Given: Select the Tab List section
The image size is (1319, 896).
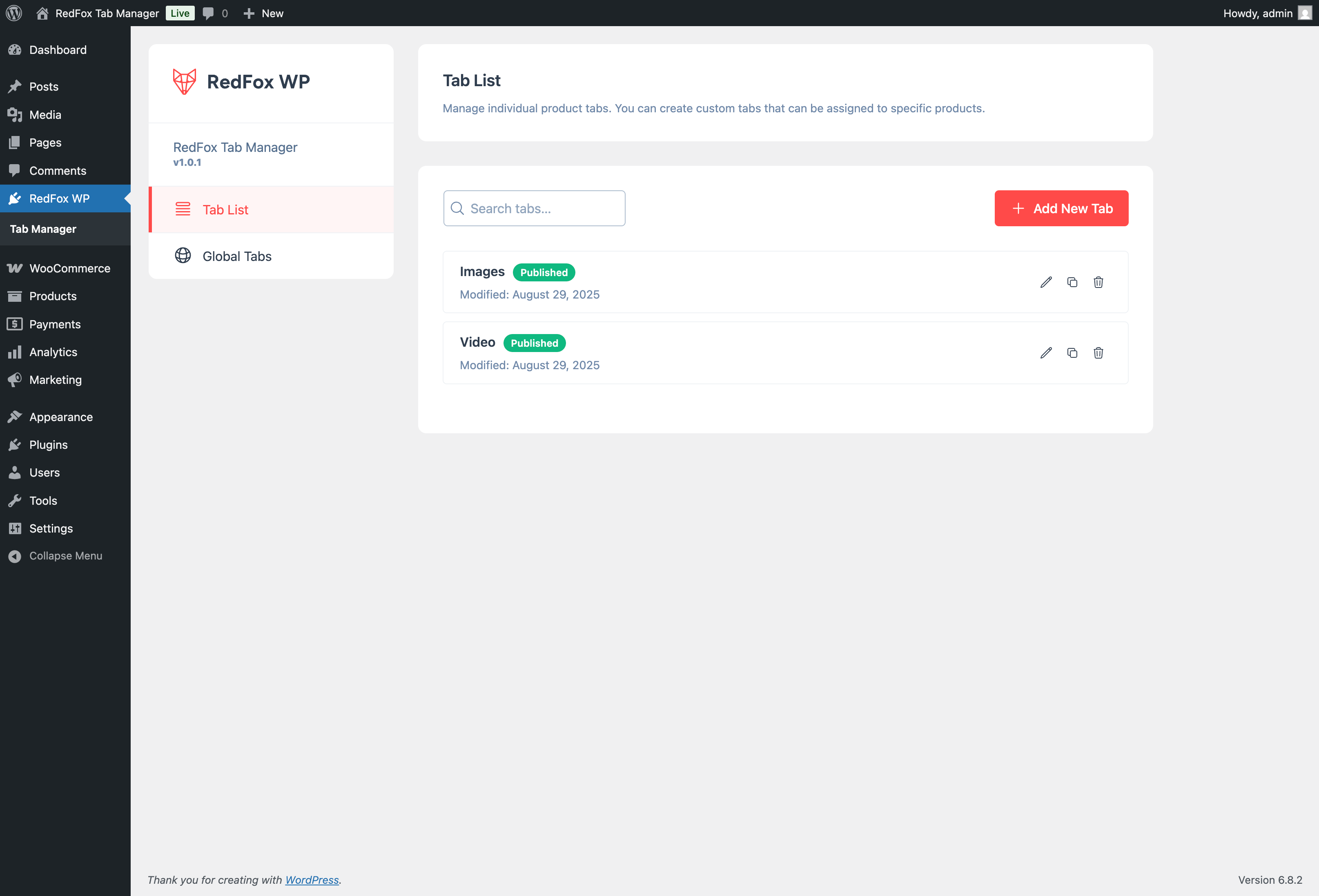Looking at the screenshot, I should tap(271, 210).
